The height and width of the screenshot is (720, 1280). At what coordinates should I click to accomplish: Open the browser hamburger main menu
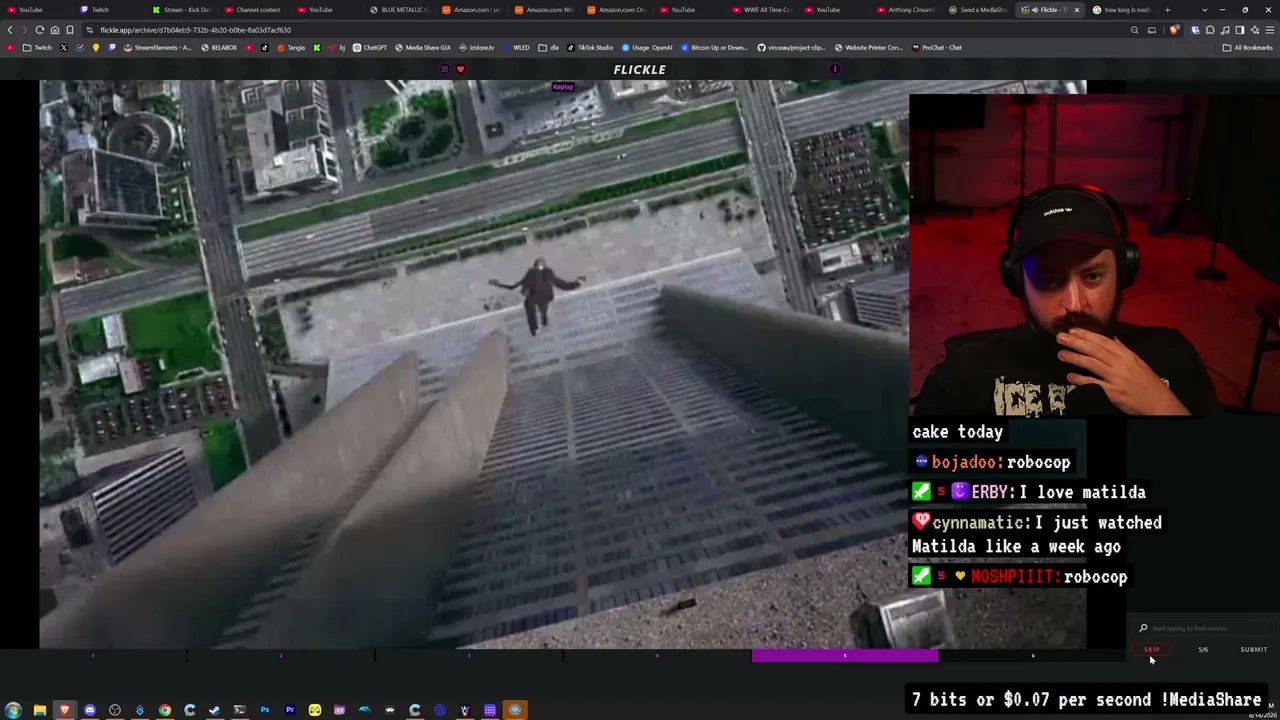point(1270,30)
